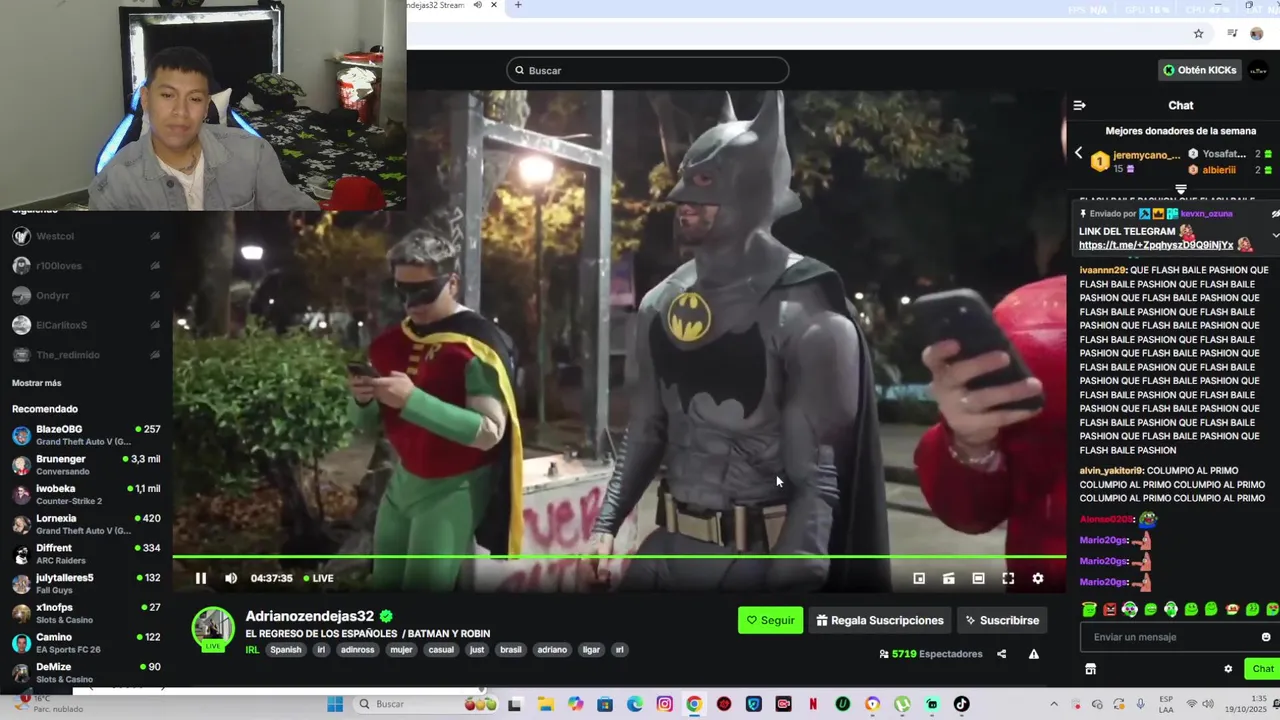Unpin the pinned Telegram message icon
The height and width of the screenshot is (720, 1280).
[1275, 214]
